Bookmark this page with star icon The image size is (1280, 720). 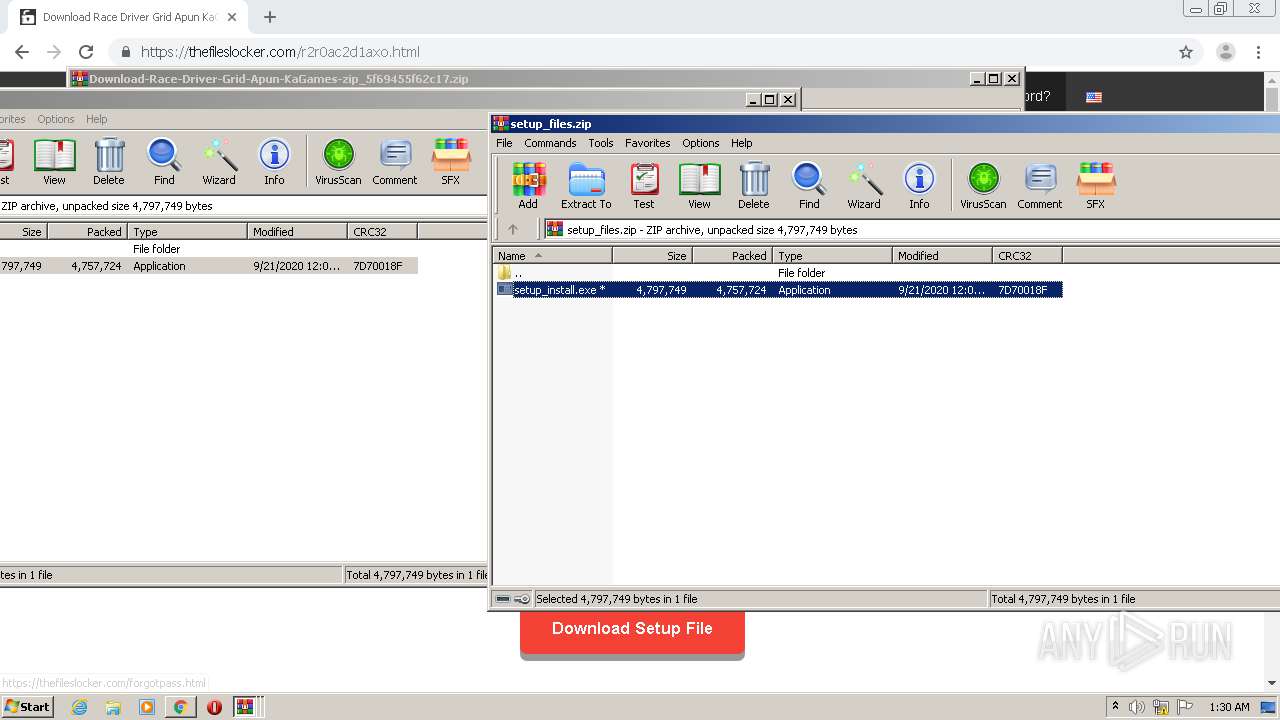(1186, 52)
